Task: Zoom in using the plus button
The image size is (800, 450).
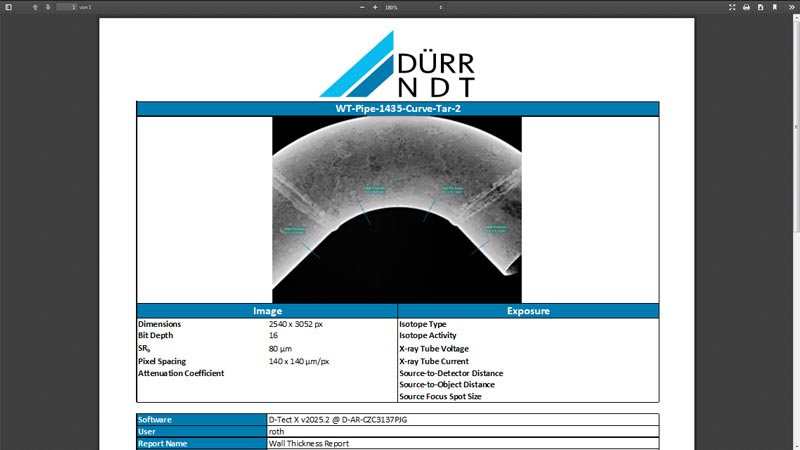Action: click(375, 7)
